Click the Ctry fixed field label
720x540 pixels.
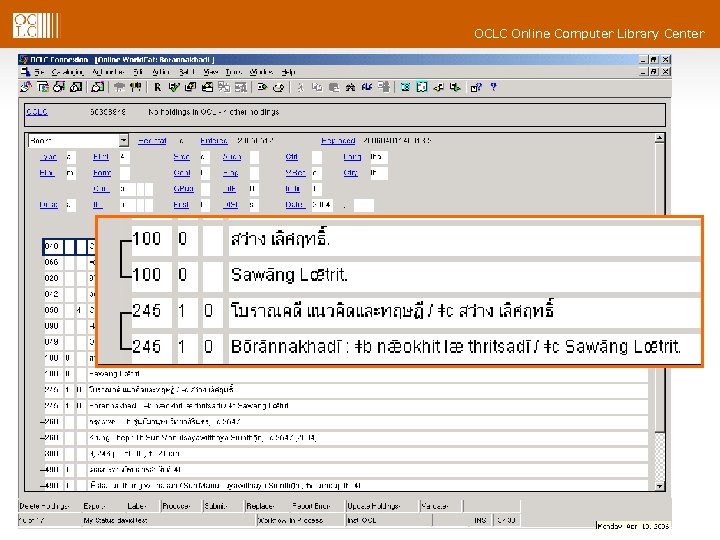(x=350, y=173)
